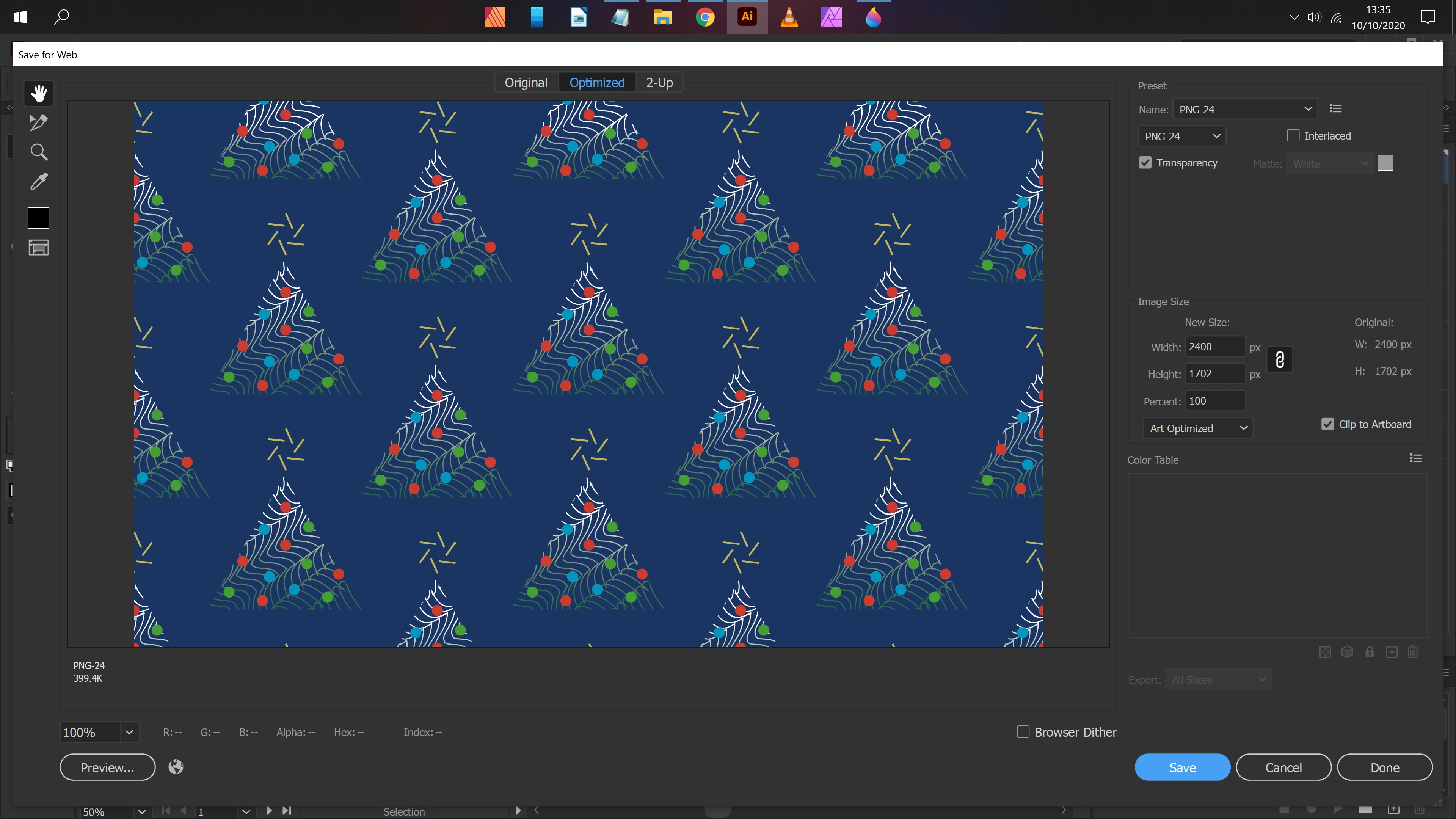Click the constrain proportions link icon
Screen dimensions: 1456x819
(1280, 359)
